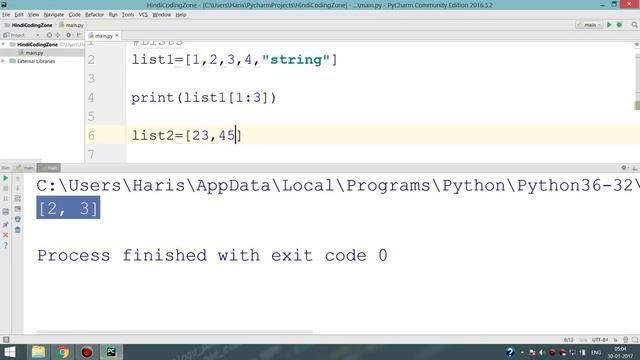
Task: Open the red screen recorder taskbar icon
Action: point(87,352)
